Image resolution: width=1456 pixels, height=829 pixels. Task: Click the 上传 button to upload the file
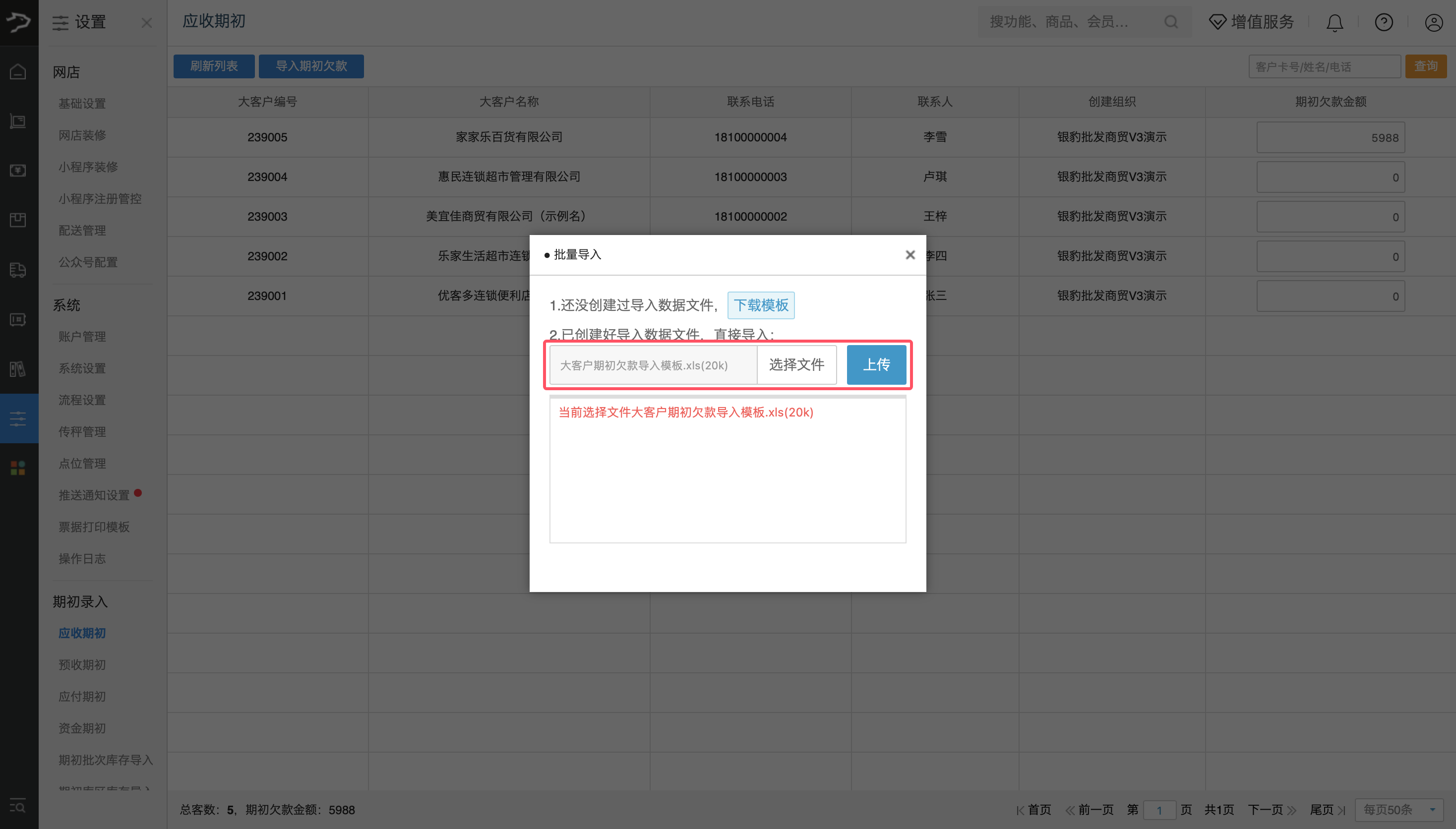[x=876, y=365]
